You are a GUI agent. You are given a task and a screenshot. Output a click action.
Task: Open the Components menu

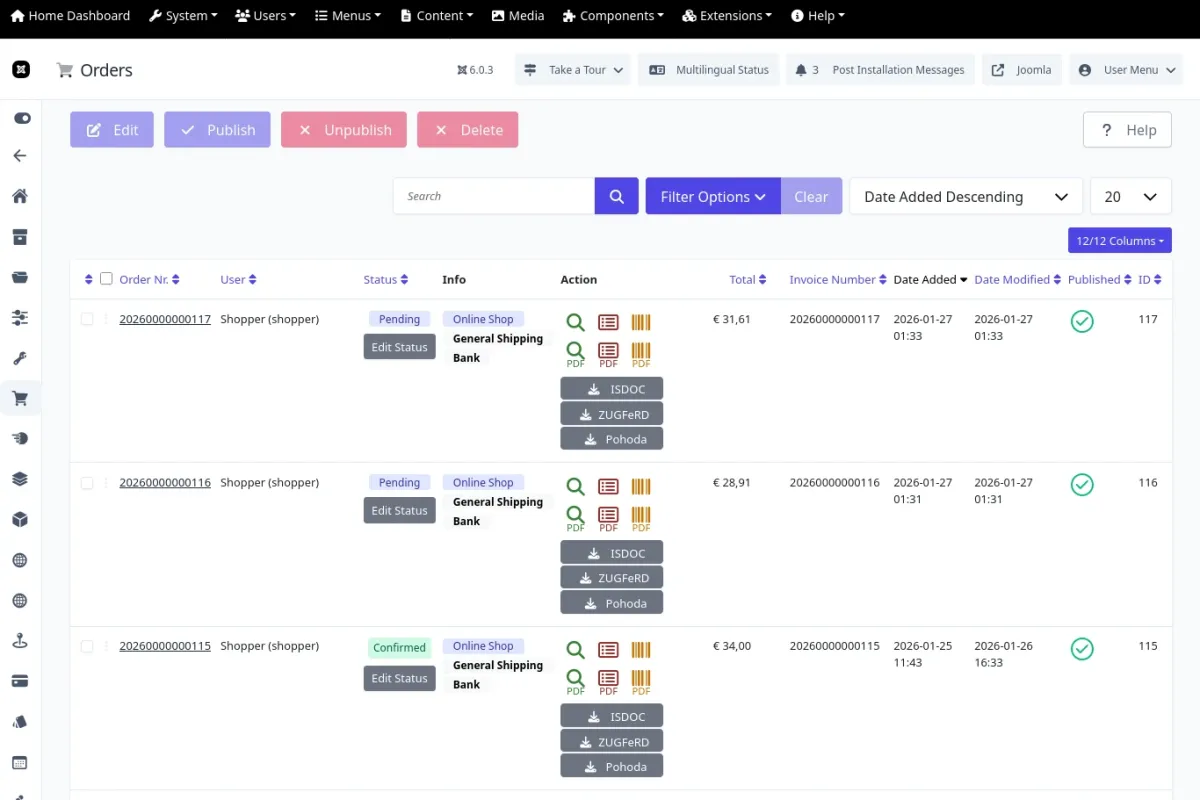613,15
